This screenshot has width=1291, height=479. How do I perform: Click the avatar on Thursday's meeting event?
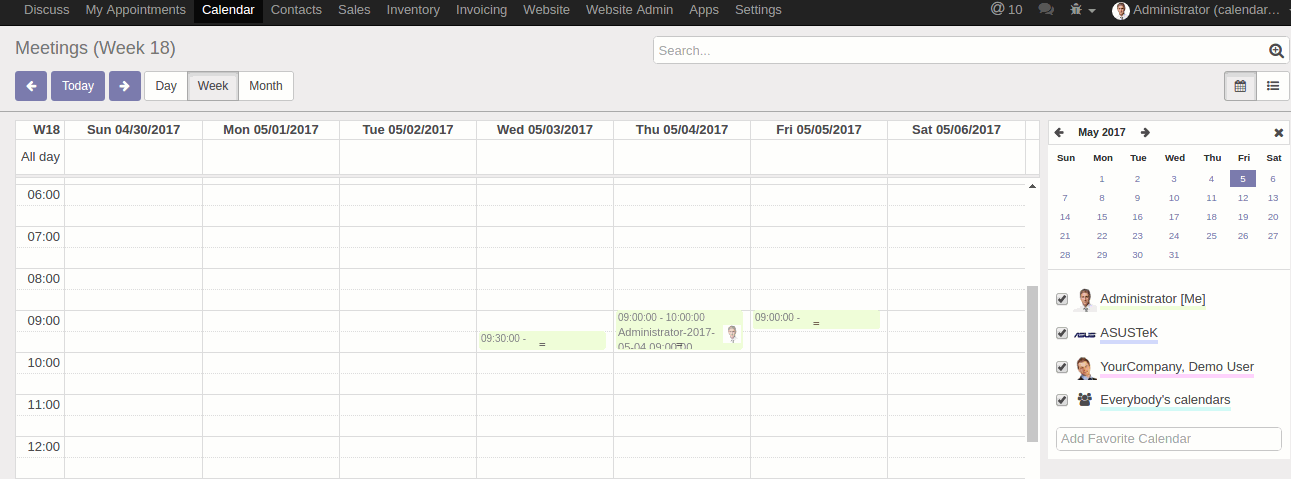(x=732, y=334)
